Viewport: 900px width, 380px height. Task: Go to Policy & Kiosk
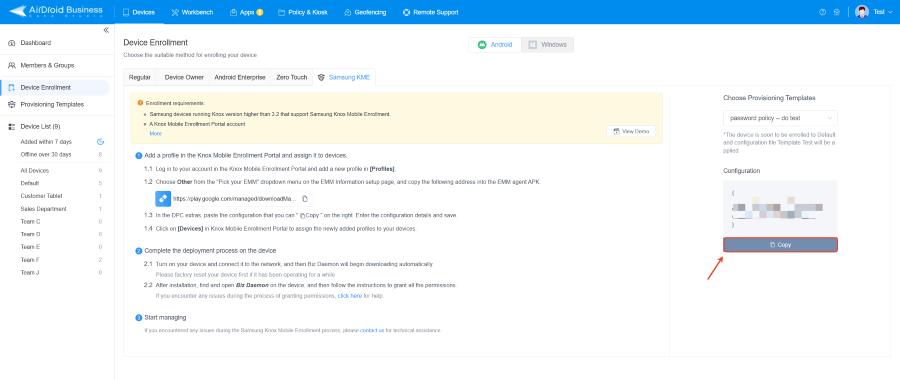point(302,12)
